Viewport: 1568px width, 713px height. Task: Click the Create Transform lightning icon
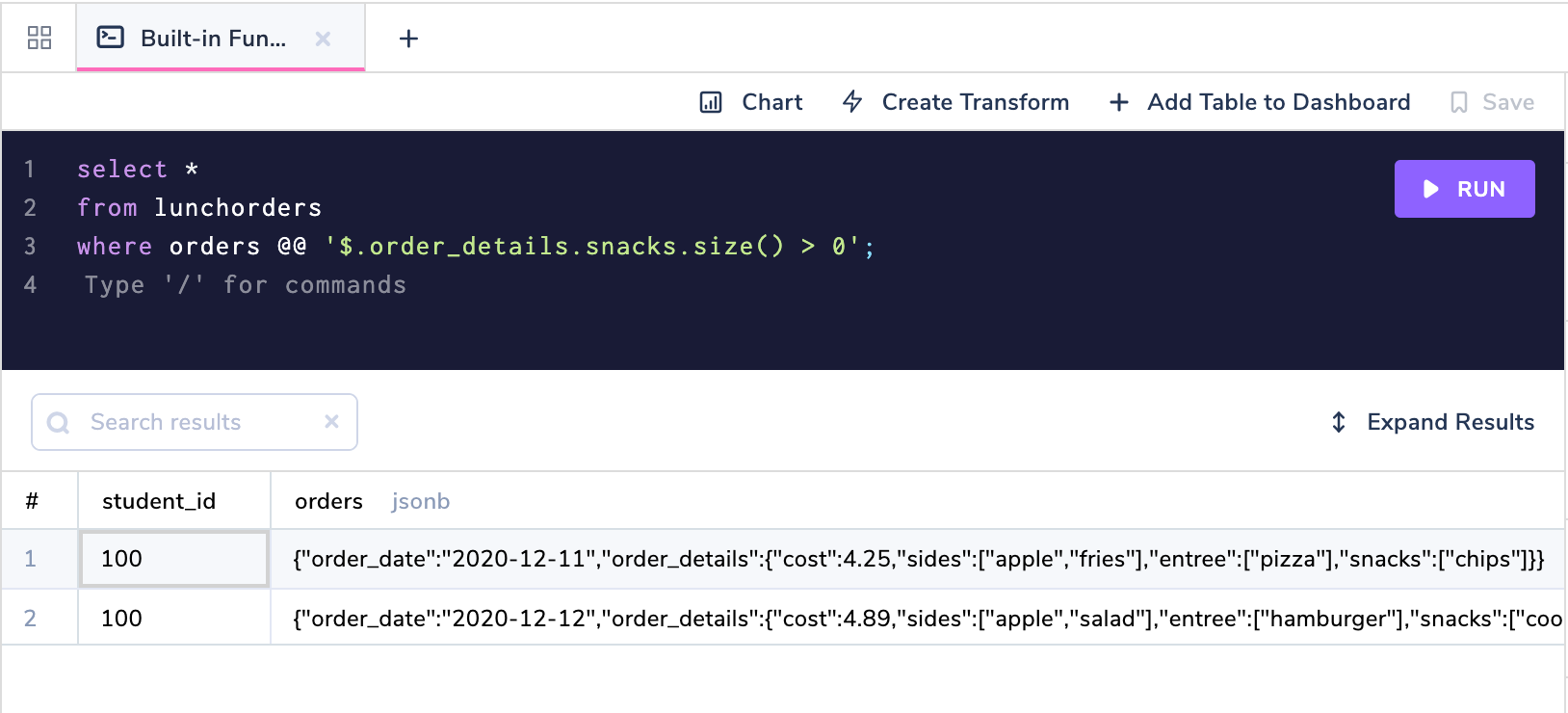point(852,102)
